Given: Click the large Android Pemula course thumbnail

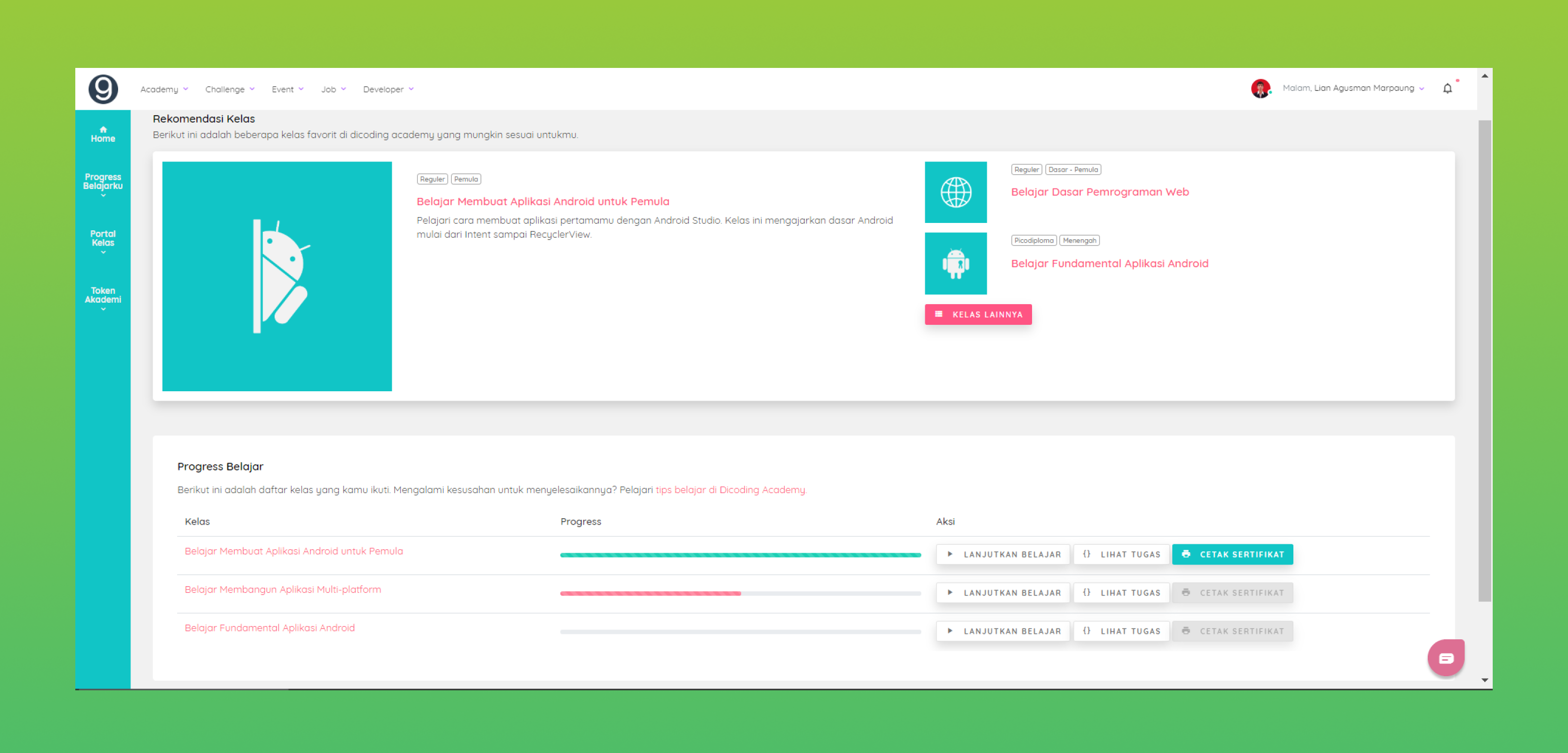Looking at the screenshot, I should (x=277, y=277).
